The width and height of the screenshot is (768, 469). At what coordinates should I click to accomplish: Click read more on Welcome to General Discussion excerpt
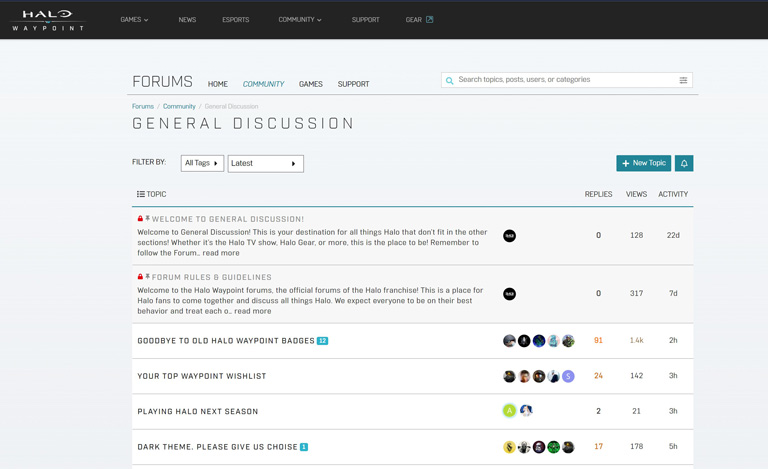[x=221, y=253]
